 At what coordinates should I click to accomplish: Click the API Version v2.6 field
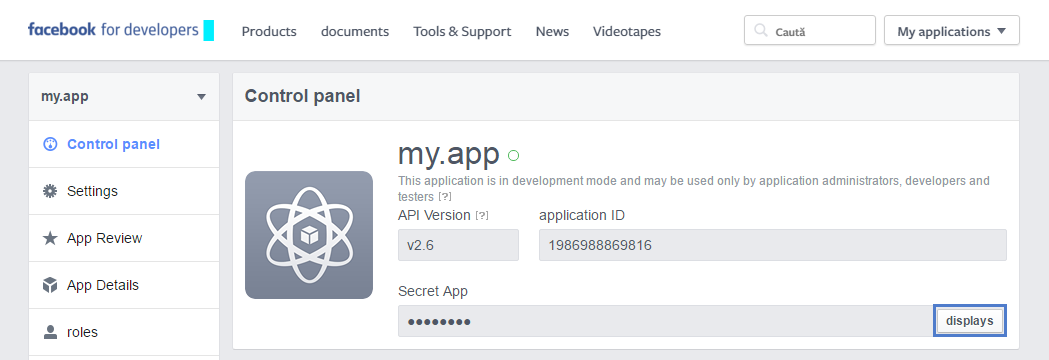[x=458, y=245]
